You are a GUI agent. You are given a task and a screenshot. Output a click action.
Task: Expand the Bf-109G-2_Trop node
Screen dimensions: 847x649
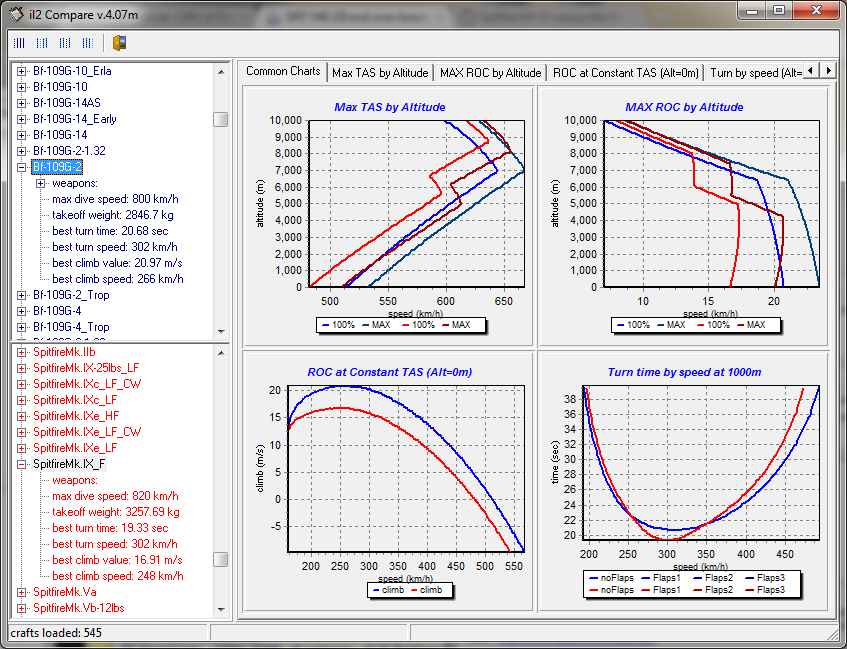coord(21,295)
